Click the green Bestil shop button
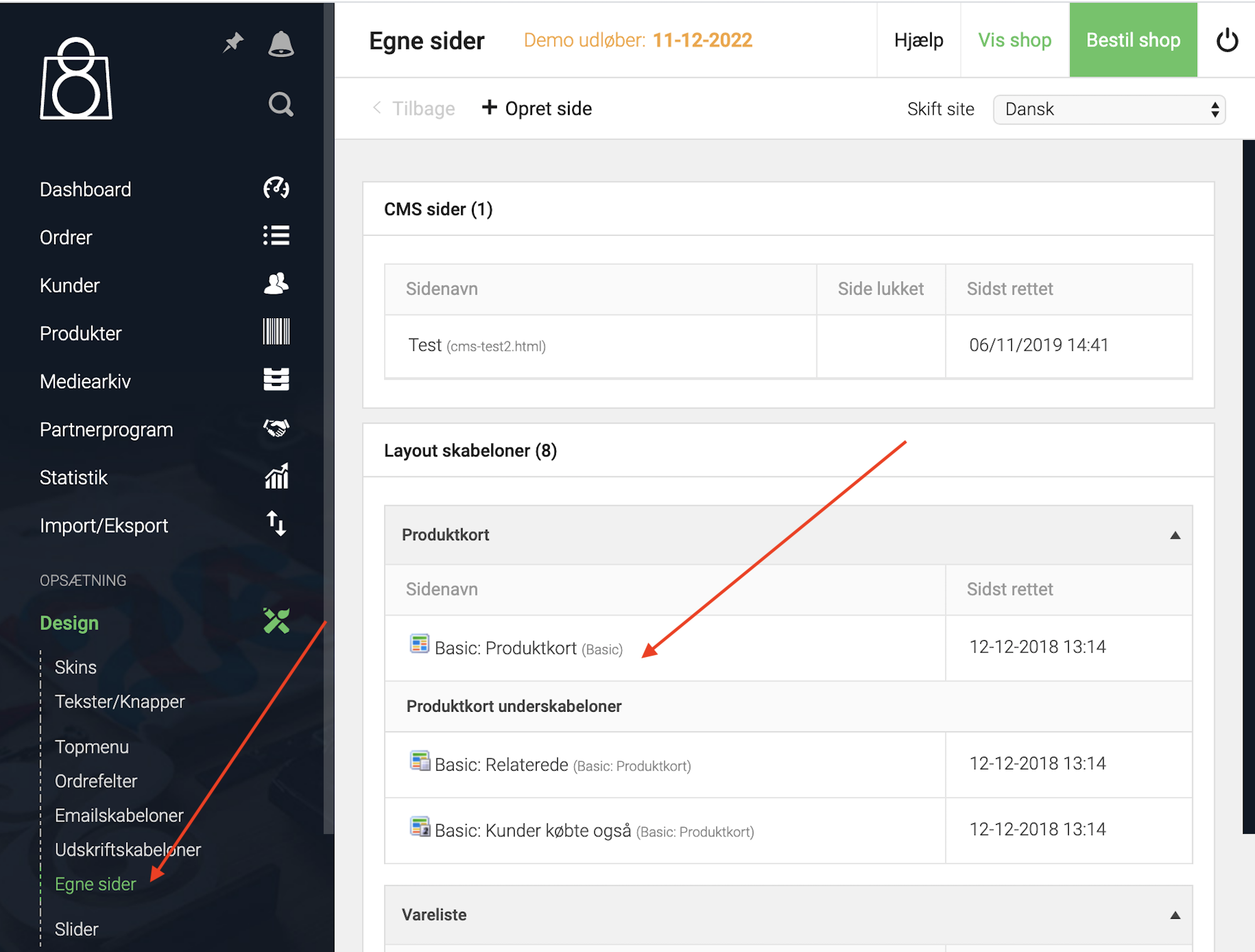Screen dimensions: 1255x952 click(x=1133, y=40)
